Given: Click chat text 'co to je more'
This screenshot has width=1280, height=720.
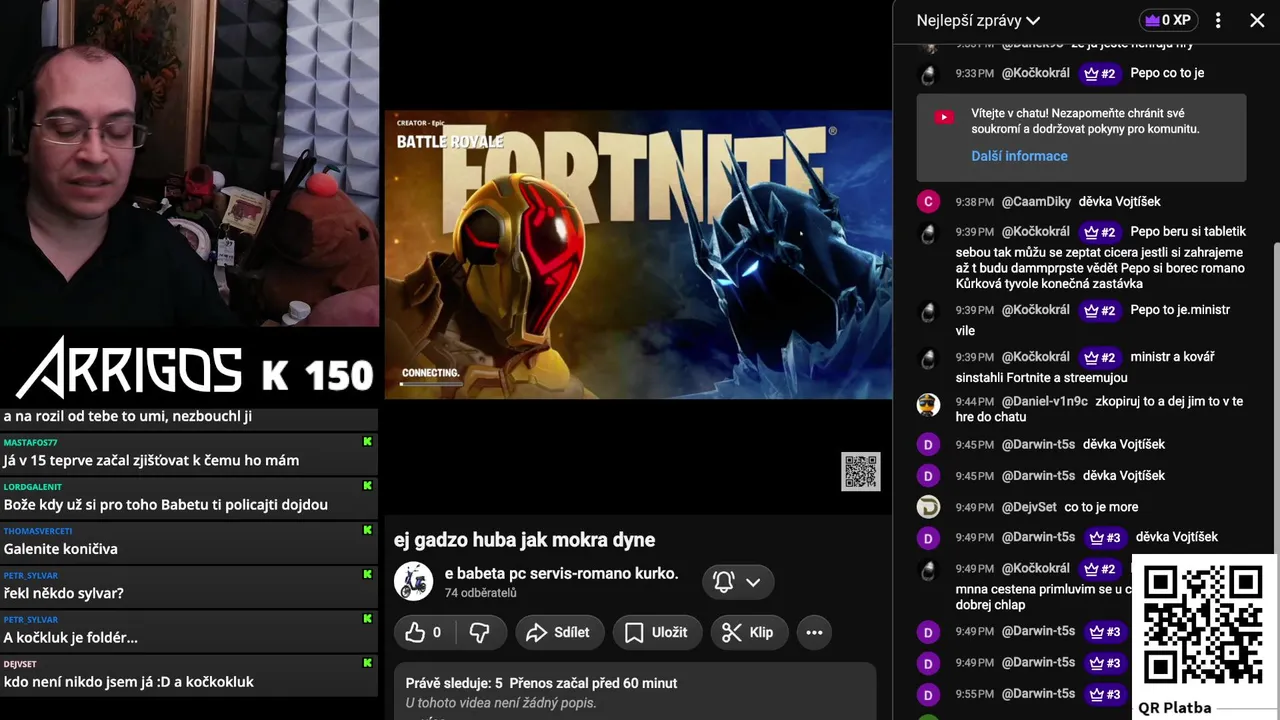Looking at the screenshot, I should pos(1101,507).
